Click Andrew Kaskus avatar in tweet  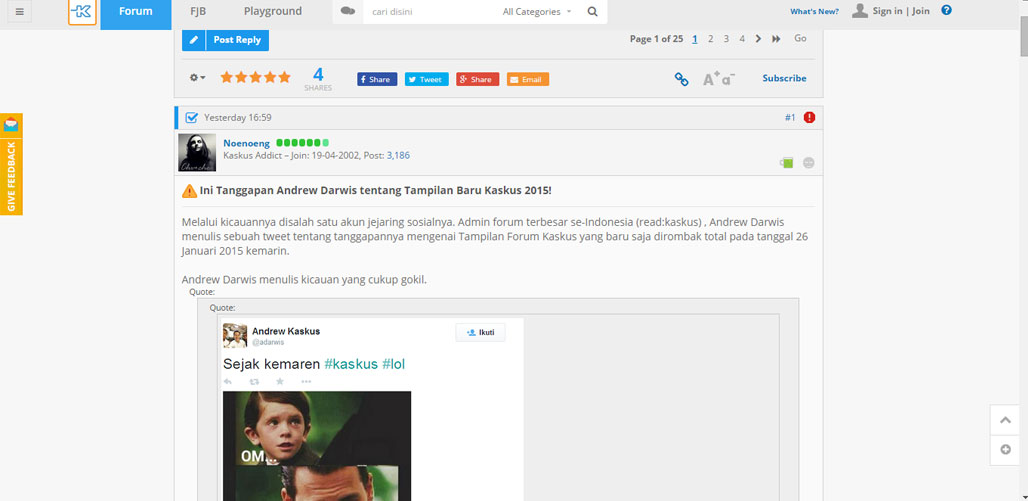pos(235,335)
